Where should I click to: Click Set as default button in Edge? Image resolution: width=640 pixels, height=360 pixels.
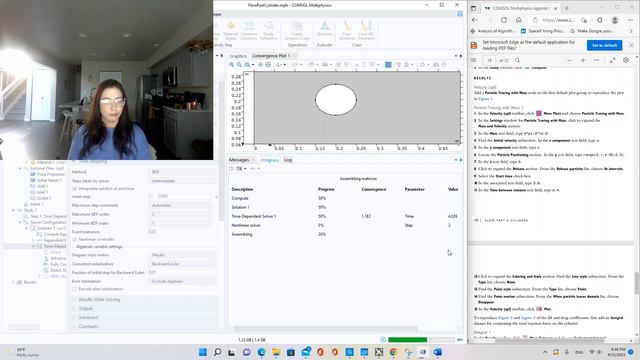click(604, 45)
